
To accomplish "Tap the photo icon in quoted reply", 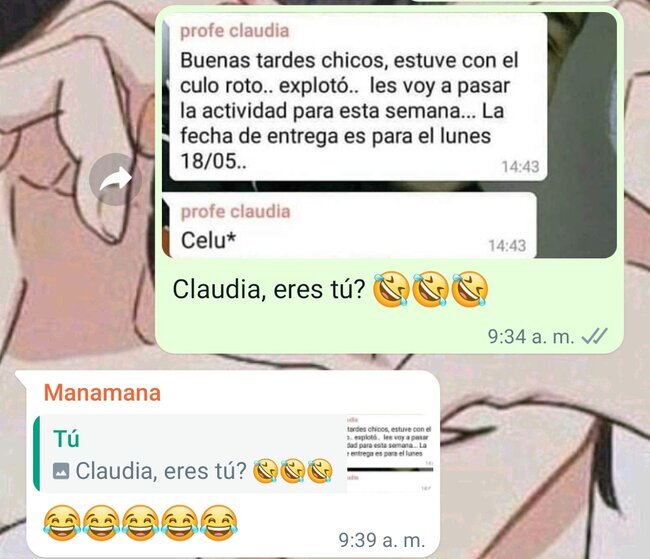I will click(x=61, y=472).
